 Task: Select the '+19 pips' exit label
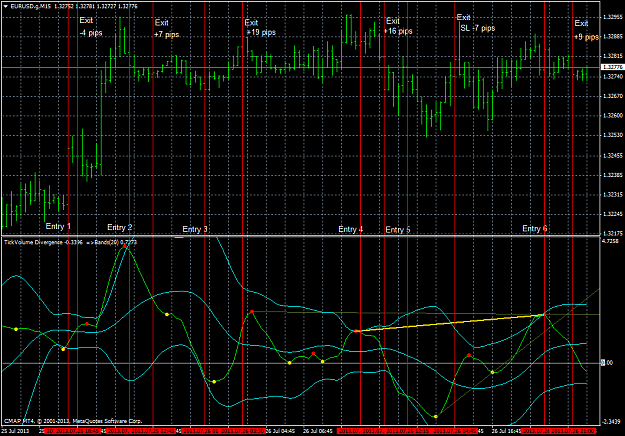261,32
